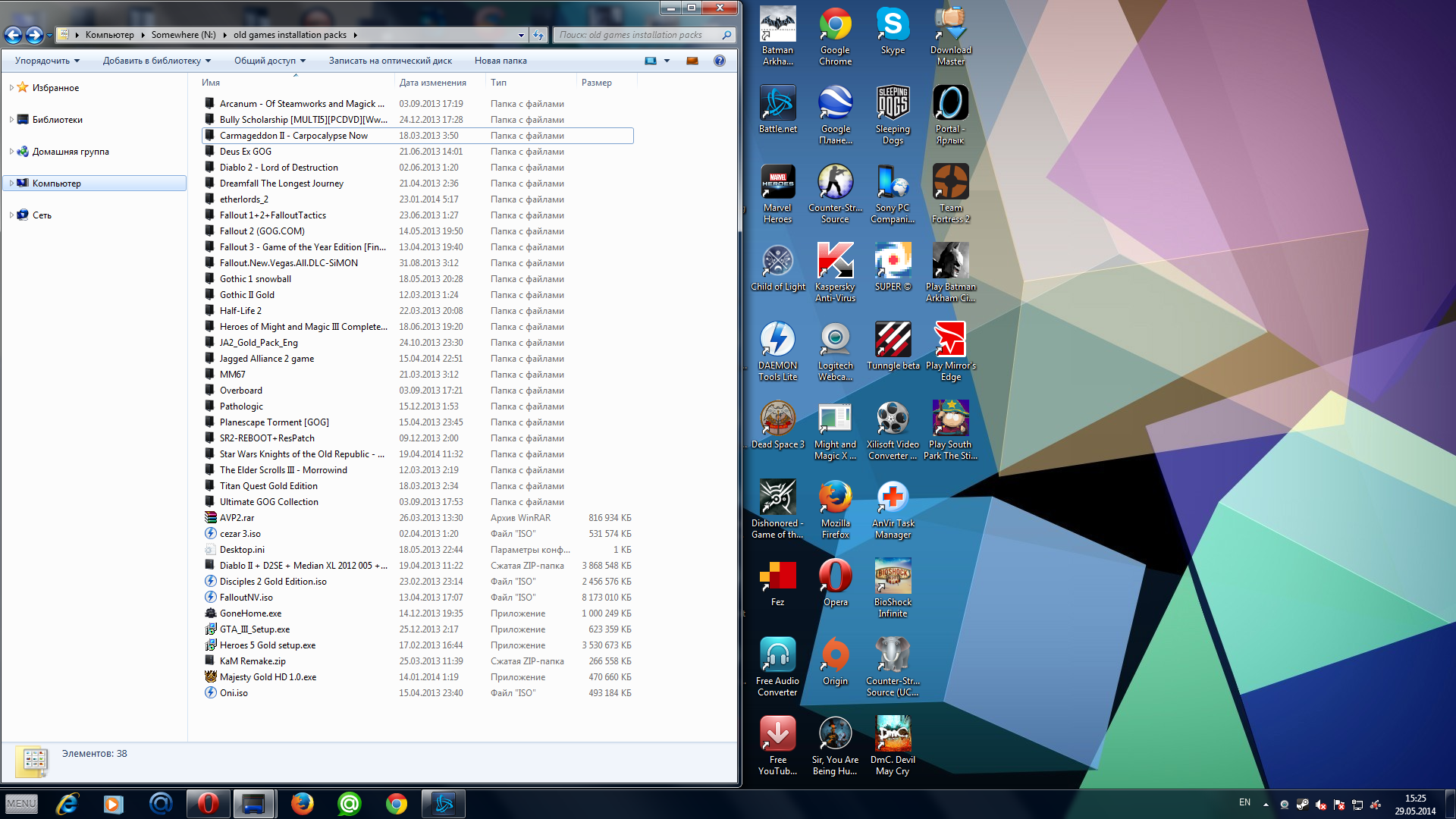Select Somewhere (N:) in the address path
The height and width of the screenshot is (819, 1456).
click(x=184, y=35)
